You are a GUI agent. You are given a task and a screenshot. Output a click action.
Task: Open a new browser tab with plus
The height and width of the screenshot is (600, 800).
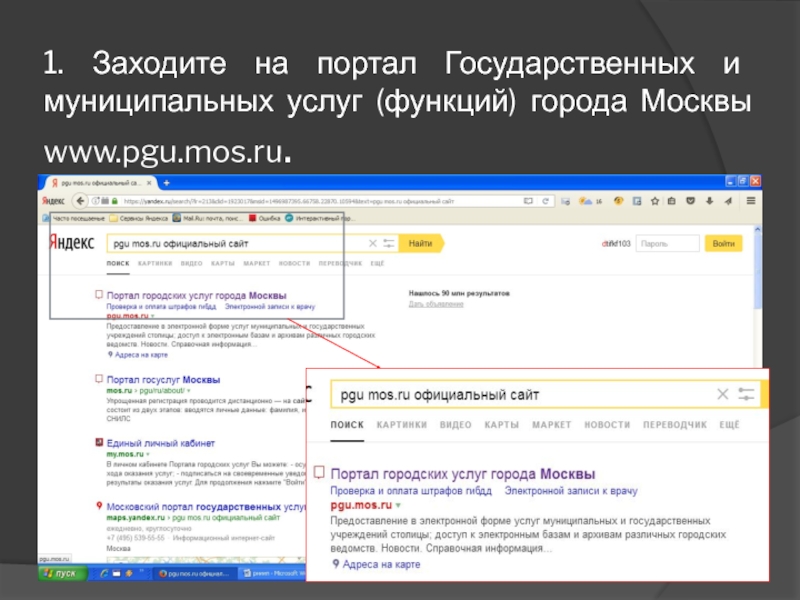point(166,184)
